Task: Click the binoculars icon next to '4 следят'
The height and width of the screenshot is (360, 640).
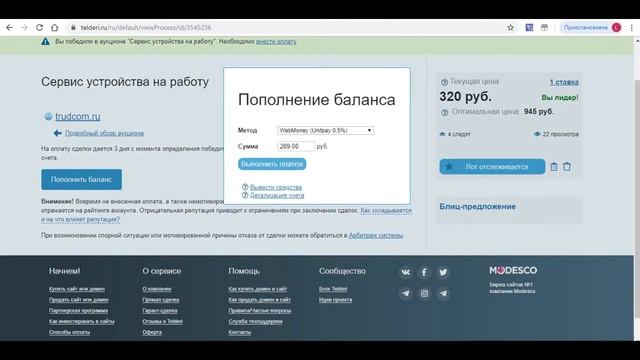Action: [442, 134]
